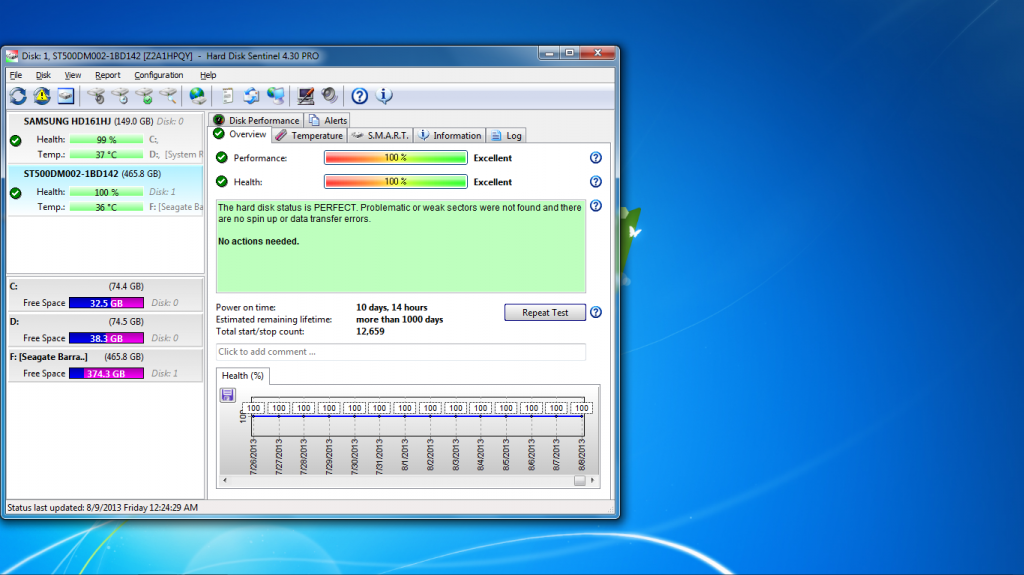Click the help icon next to Repeat Test
1024x575 pixels.
[596, 312]
